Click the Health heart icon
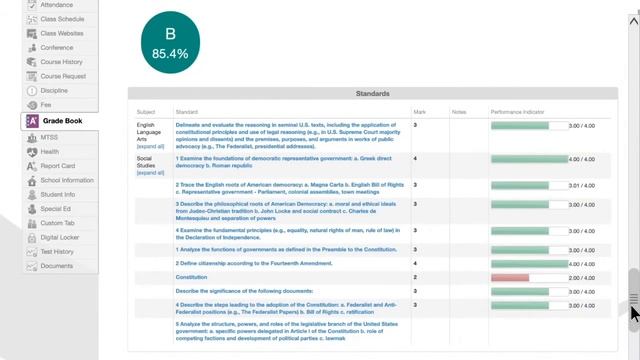This screenshot has width=640, height=360. [x=32, y=152]
